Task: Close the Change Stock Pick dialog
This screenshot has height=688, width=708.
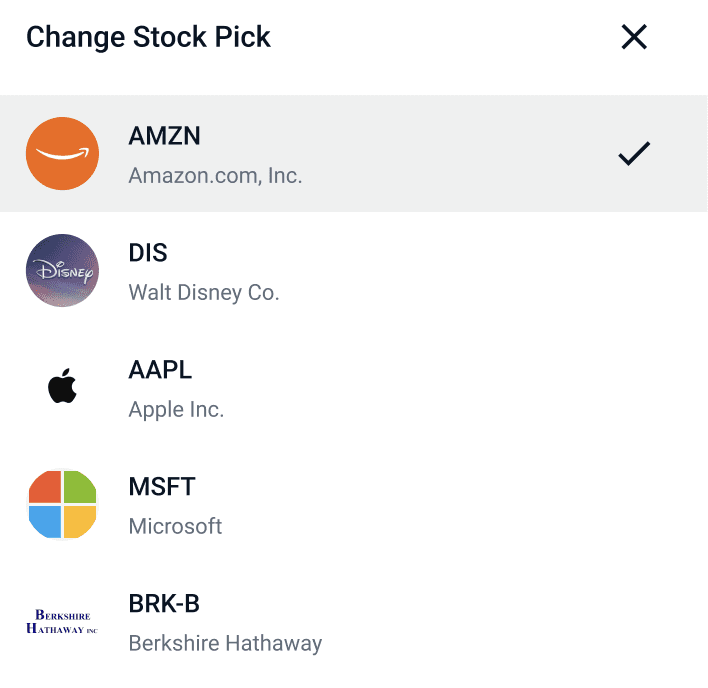Action: pos(634,37)
